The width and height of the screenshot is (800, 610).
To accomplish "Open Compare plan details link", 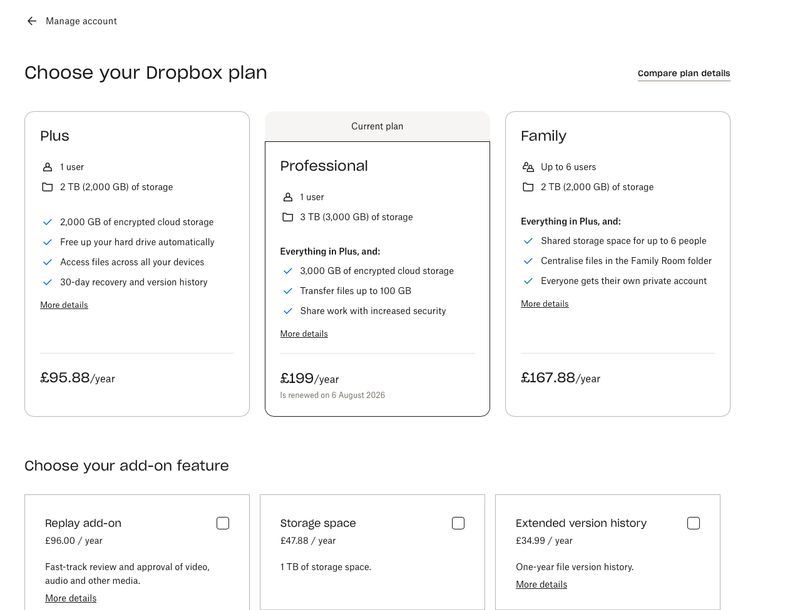I will (x=684, y=74).
